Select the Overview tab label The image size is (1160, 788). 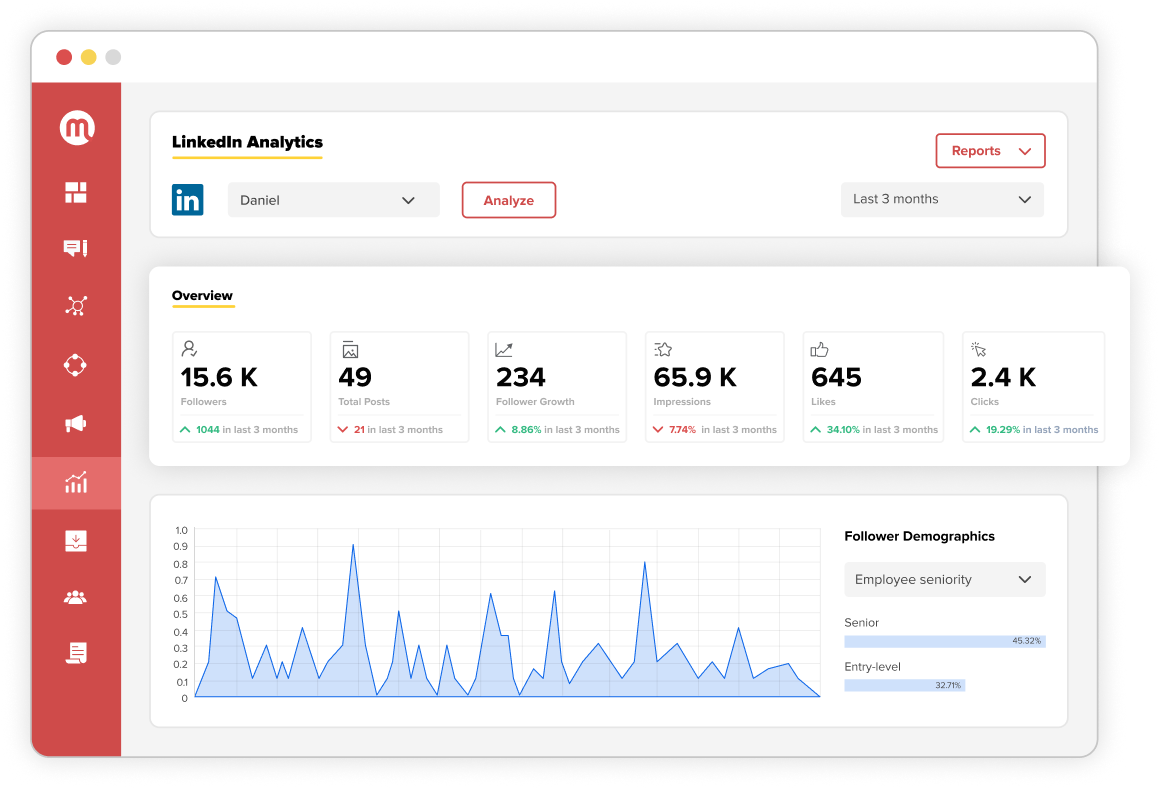[x=202, y=295]
